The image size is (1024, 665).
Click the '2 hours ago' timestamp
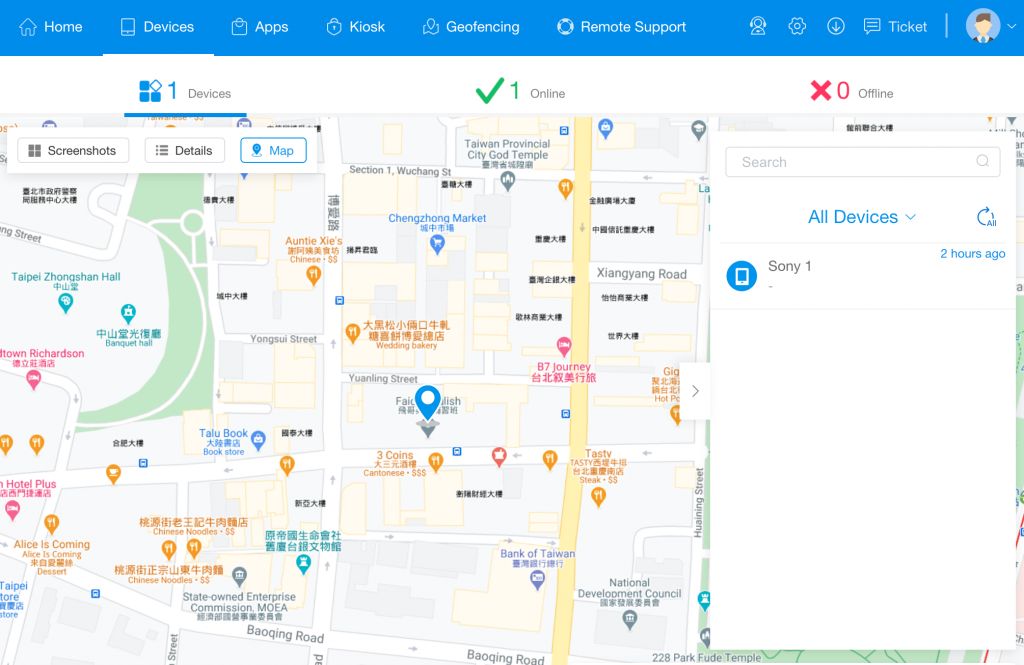[x=972, y=253]
